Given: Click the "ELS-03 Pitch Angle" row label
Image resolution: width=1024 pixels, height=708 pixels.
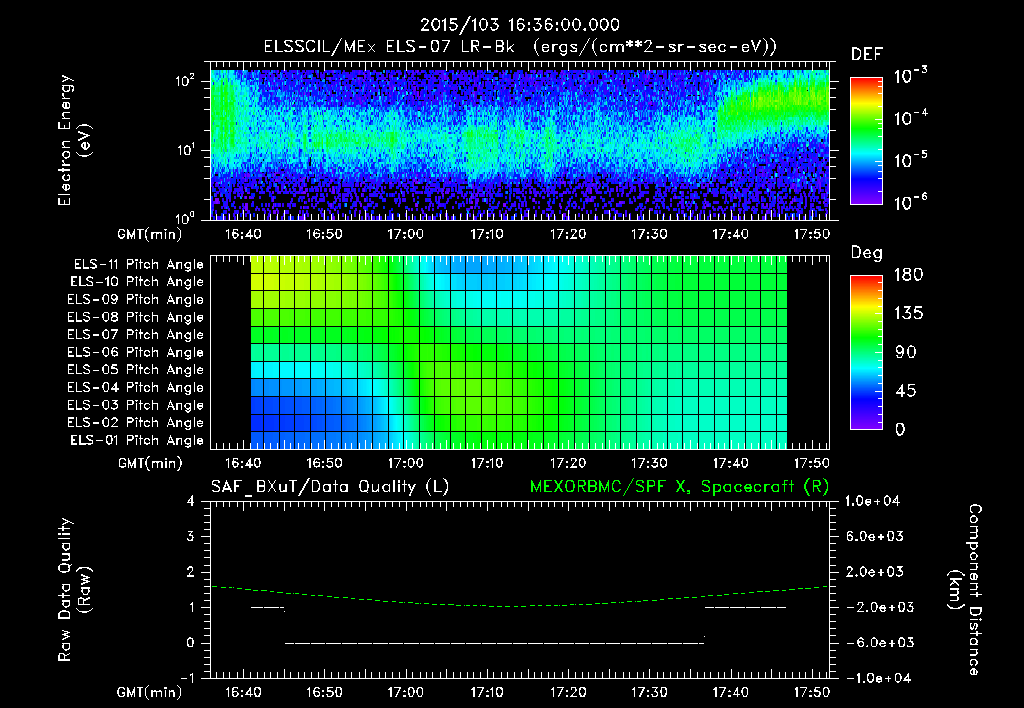Looking at the screenshot, I should pyautogui.click(x=135, y=405).
